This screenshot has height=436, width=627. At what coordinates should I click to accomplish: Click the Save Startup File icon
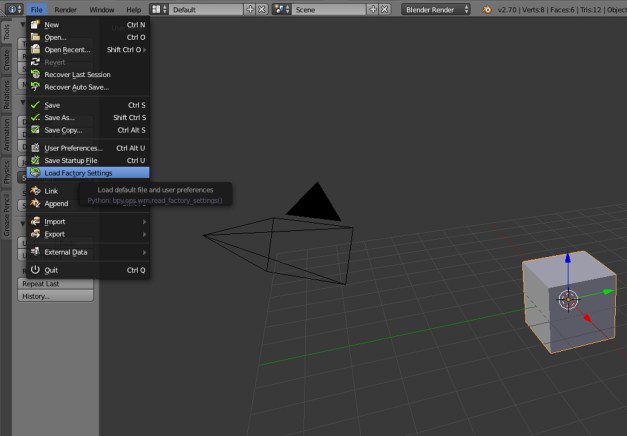tap(35, 160)
